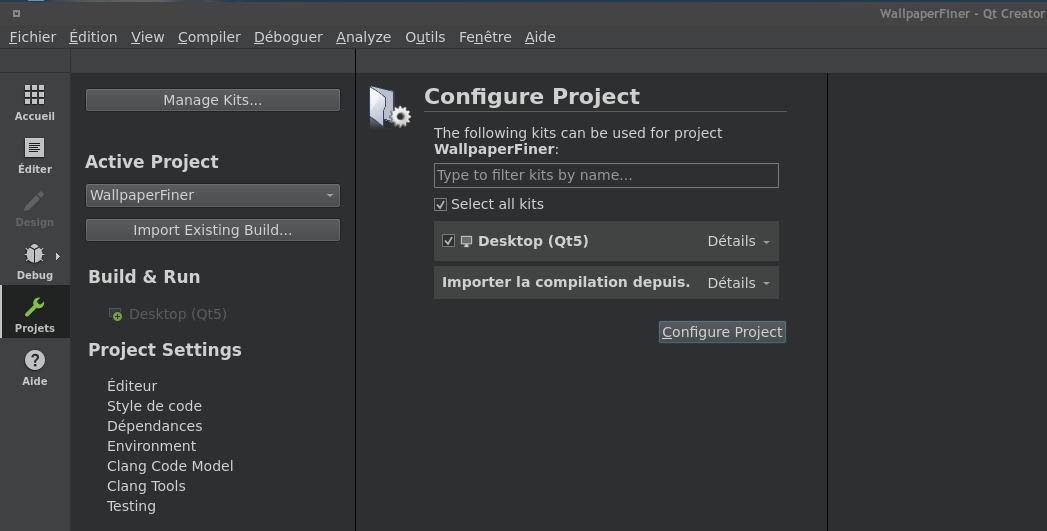Open the Aide help mode
1047x531 pixels.
[x=35, y=367]
